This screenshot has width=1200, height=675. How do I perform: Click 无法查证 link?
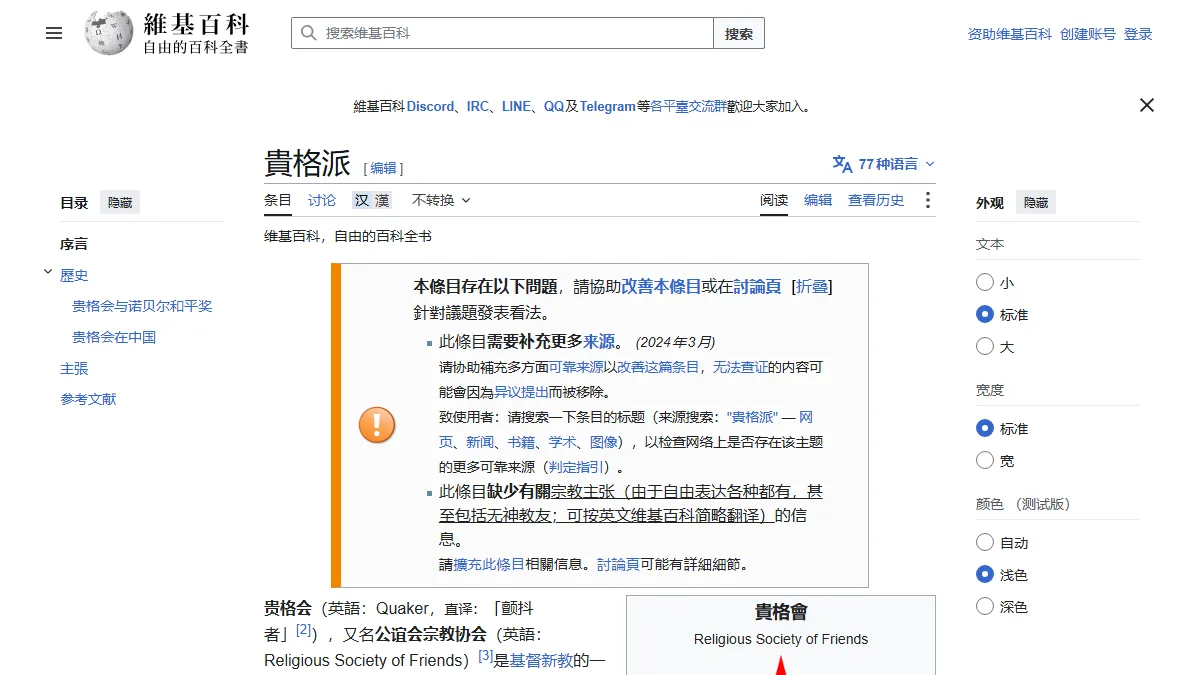pyautogui.click(x=740, y=367)
